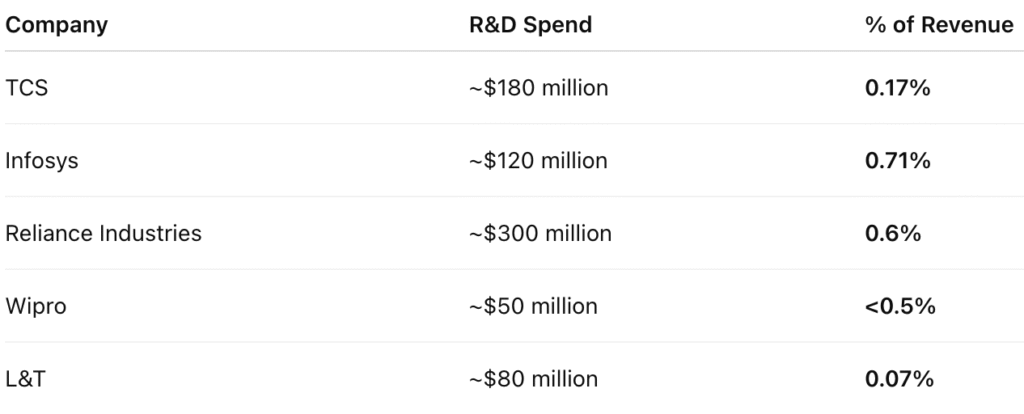Screen dimensions: 1024x414
Task: Select the TCS company cell
Action: [27, 88]
